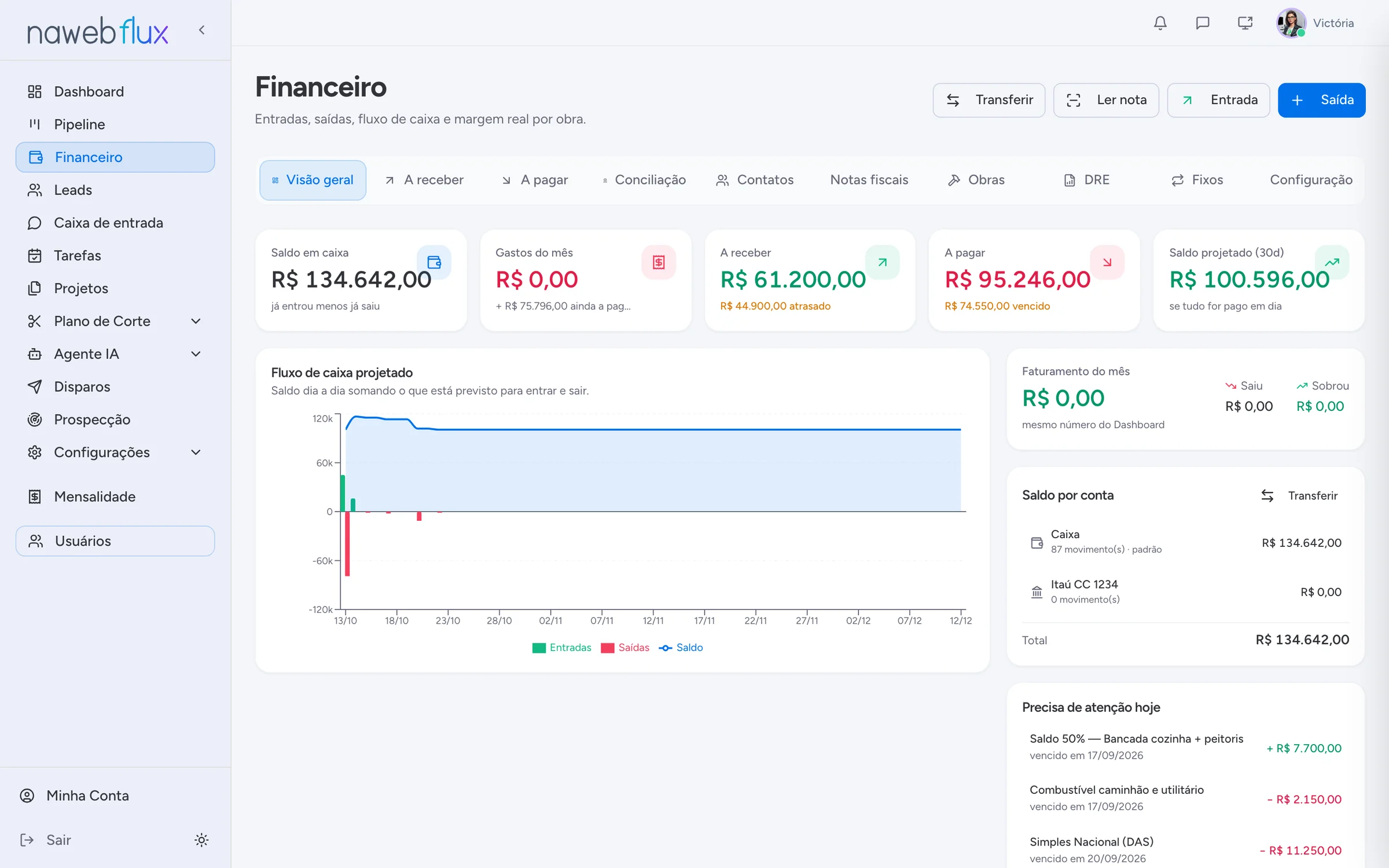Toggle Saídas series in chart legend
This screenshot has height=868, width=1389.
point(625,648)
